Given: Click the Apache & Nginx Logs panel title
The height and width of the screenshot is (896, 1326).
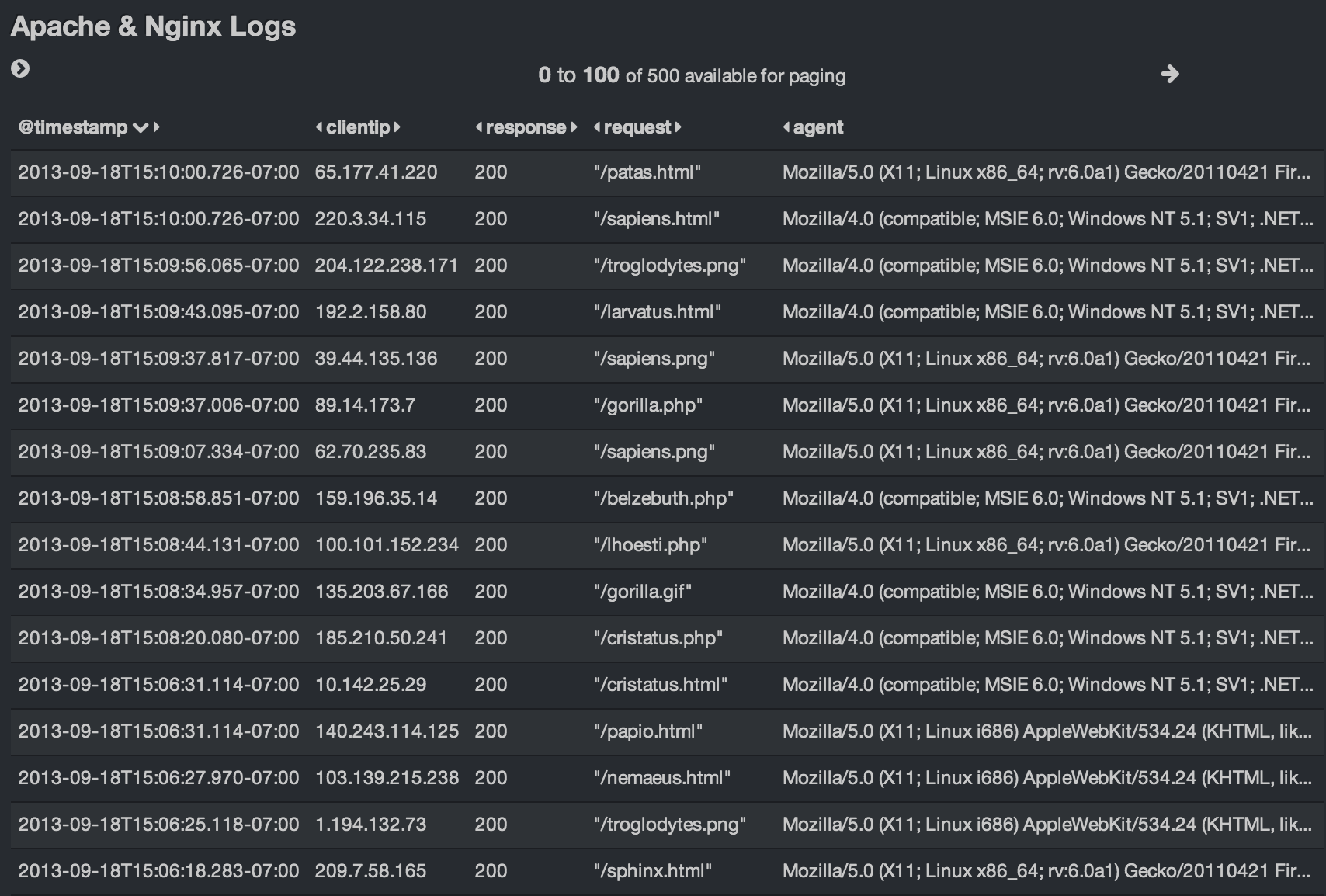Looking at the screenshot, I should pos(153,26).
